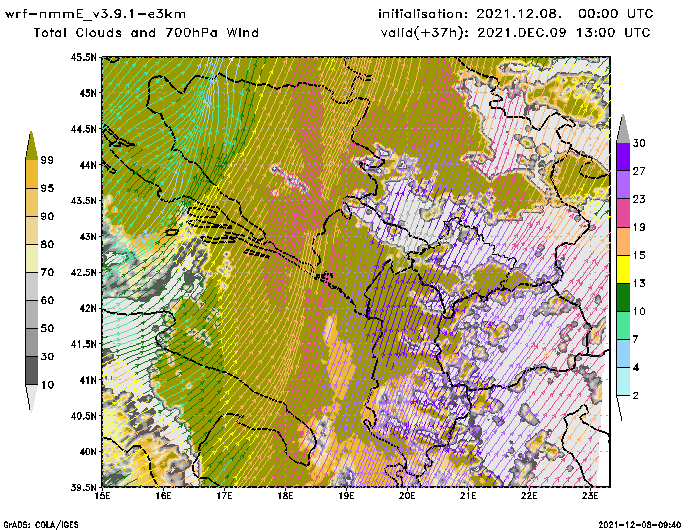The width and height of the screenshot is (700, 530).
Task: Click the '41N' latitude axis label
Action: coord(88,380)
